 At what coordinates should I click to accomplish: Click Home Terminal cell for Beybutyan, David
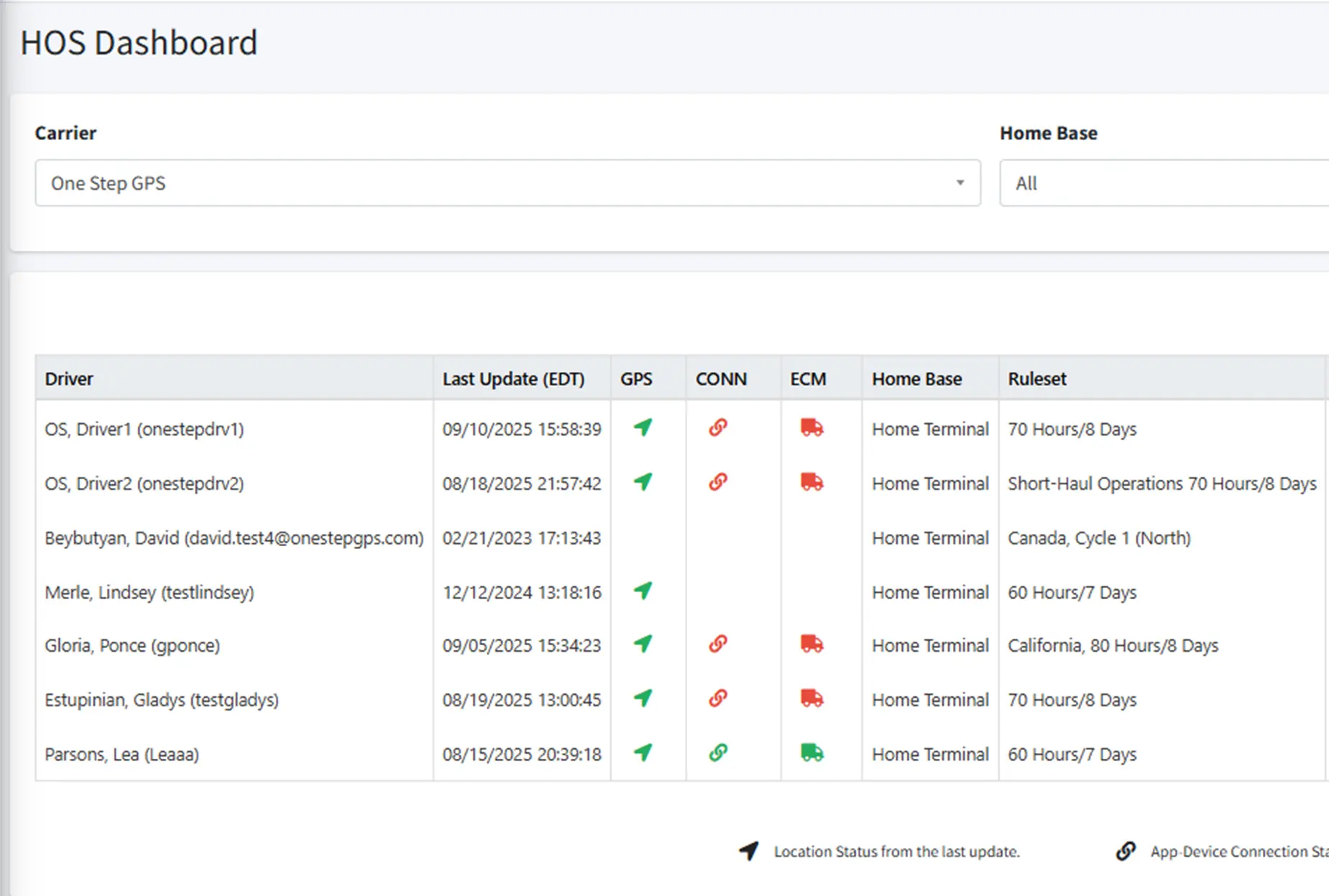931,538
